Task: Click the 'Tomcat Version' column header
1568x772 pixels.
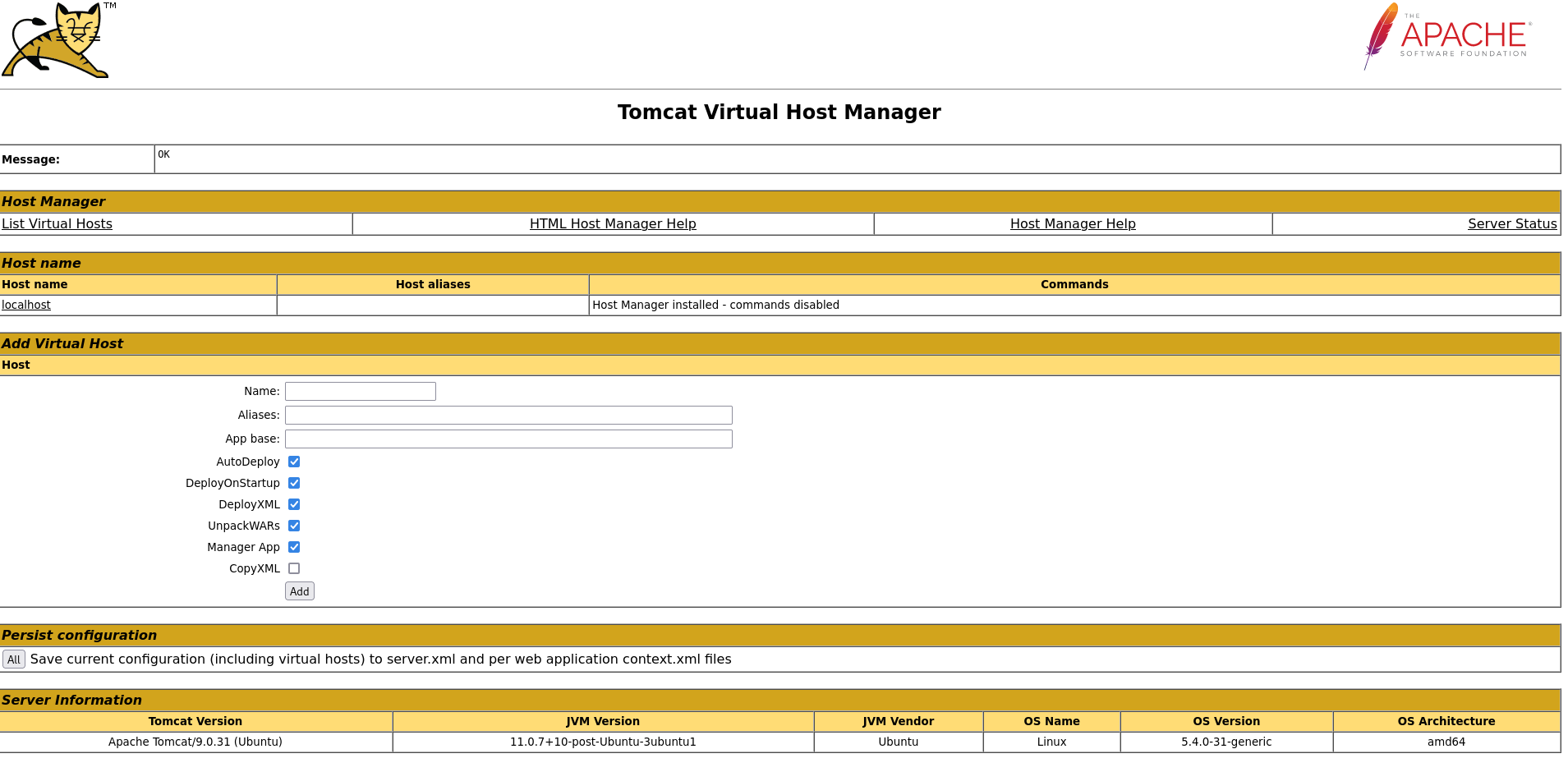Action: pos(195,721)
